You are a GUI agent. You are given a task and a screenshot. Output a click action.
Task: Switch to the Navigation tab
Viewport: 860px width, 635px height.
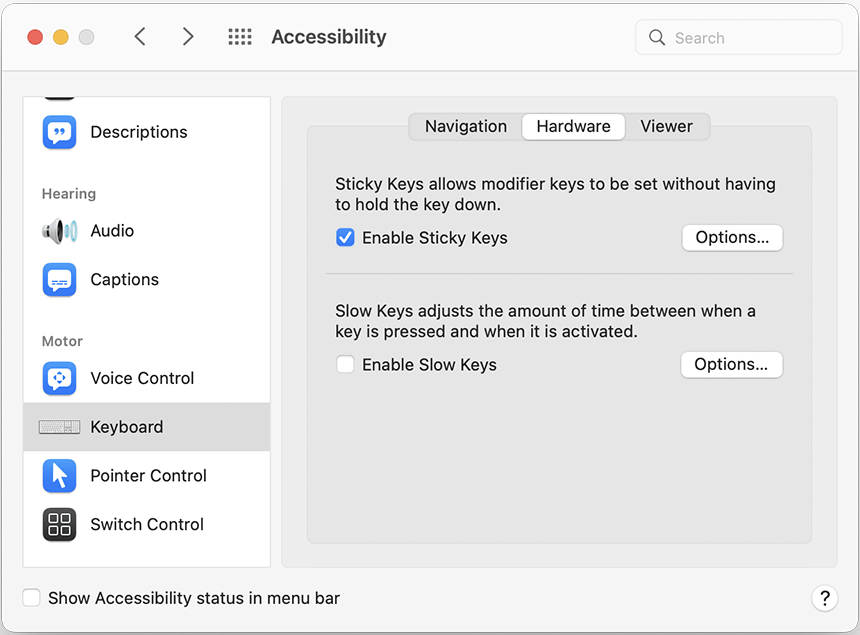coord(466,127)
